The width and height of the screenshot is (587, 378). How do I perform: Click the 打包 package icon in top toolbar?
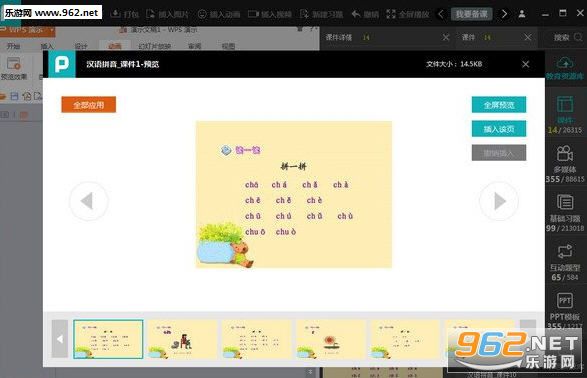click(116, 14)
